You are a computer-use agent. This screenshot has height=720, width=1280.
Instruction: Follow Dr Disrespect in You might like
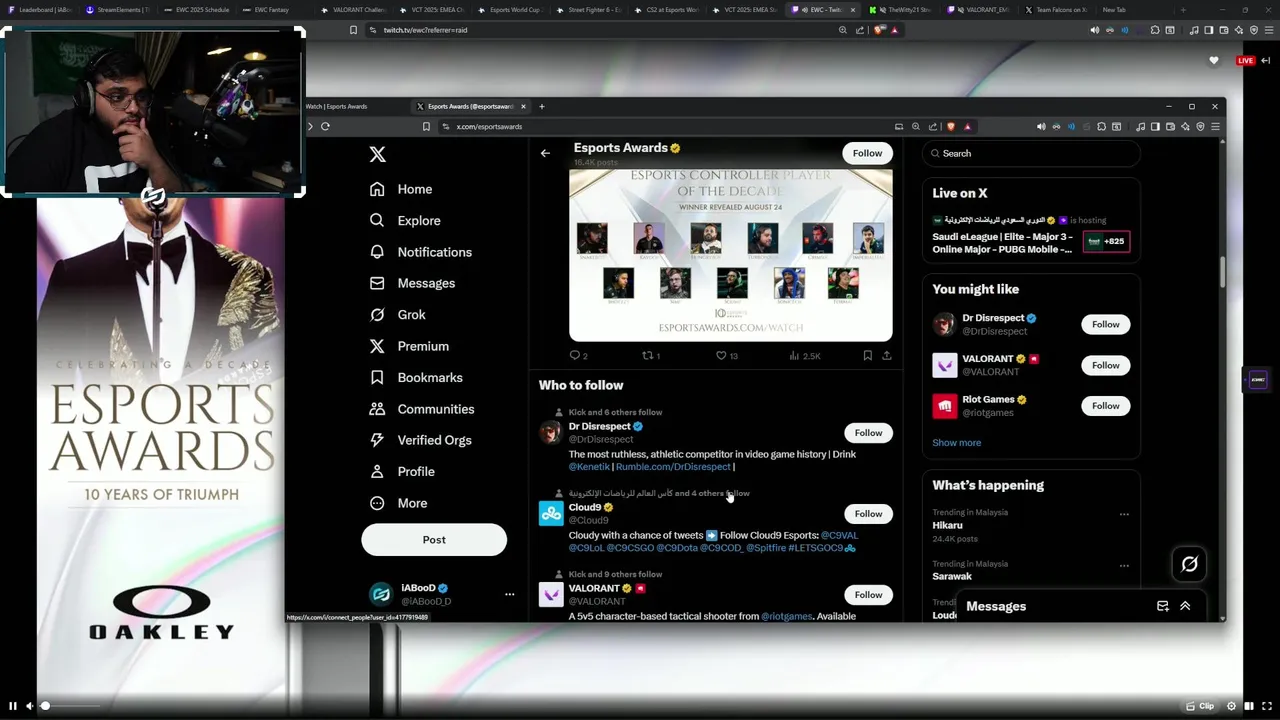coord(1106,324)
